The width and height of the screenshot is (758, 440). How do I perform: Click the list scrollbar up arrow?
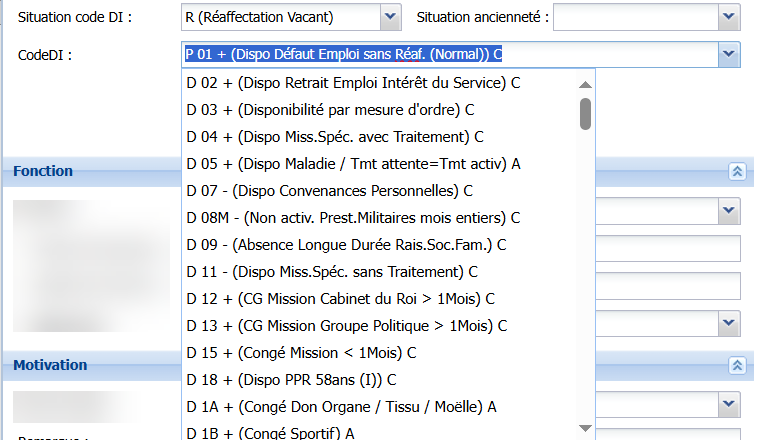pyautogui.click(x=585, y=81)
